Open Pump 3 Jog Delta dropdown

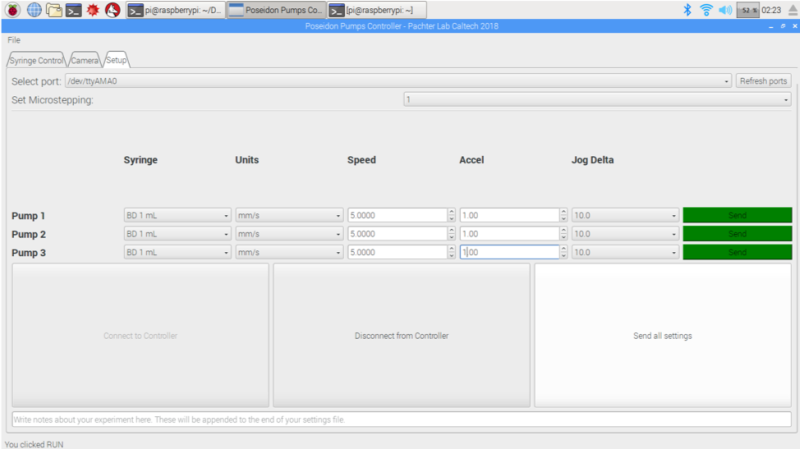(625, 253)
